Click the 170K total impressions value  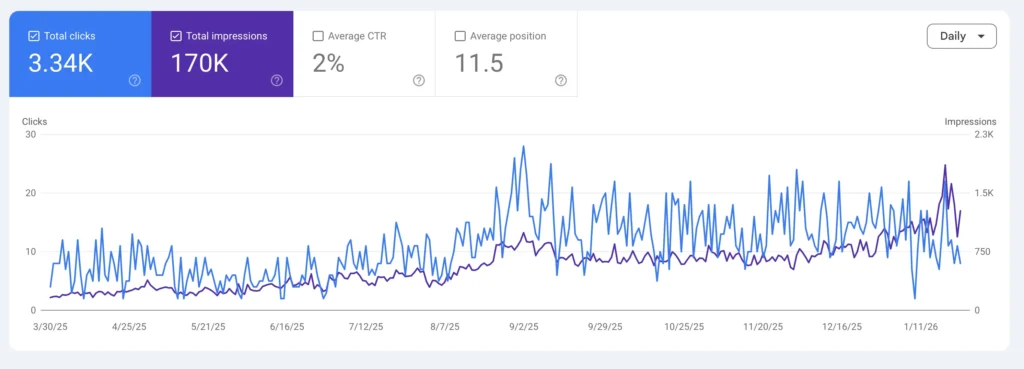[x=199, y=63]
